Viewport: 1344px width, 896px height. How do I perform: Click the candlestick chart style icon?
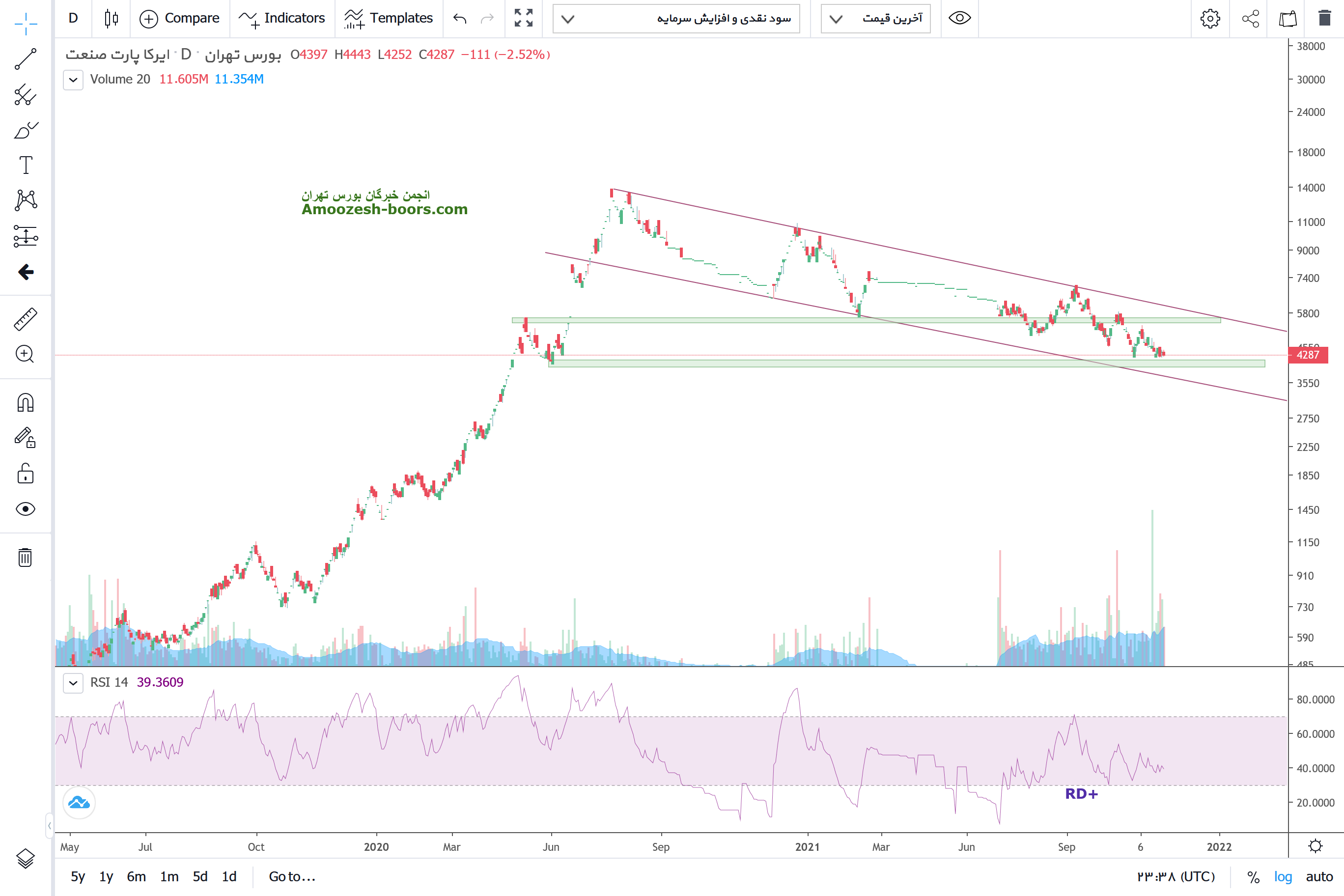112,18
